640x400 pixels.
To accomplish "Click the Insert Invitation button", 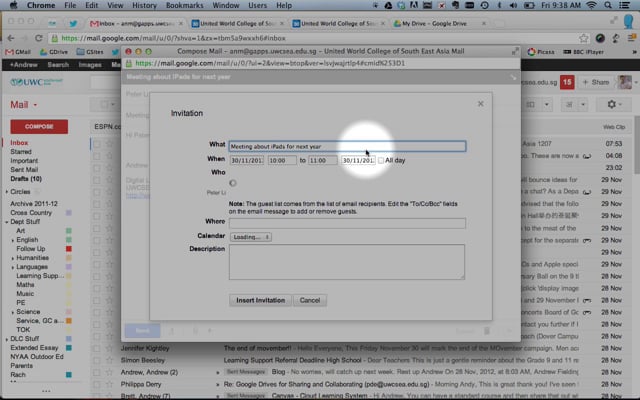I will tap(260, 300).
